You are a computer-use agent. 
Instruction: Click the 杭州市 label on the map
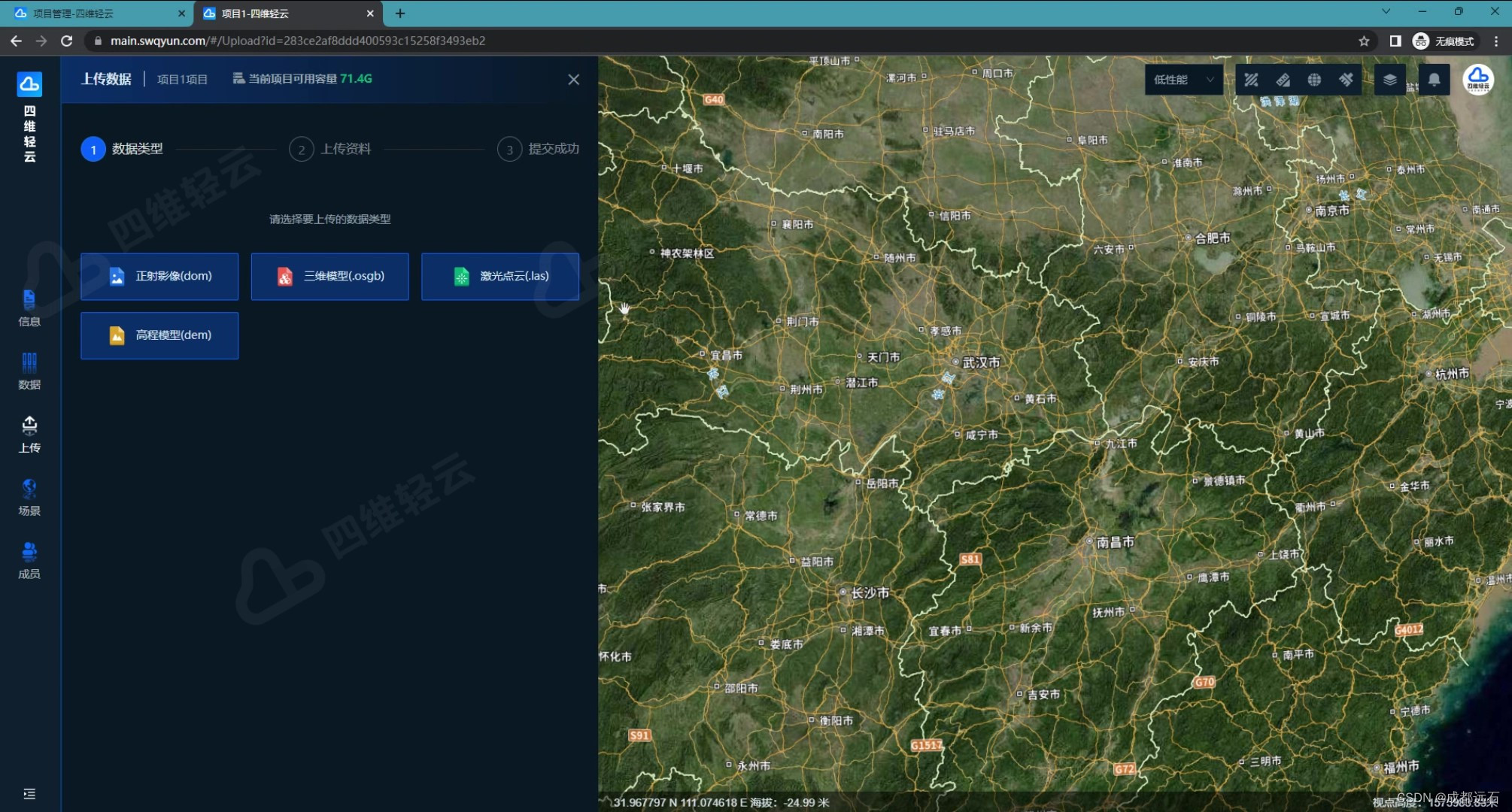pos(1452,374)
